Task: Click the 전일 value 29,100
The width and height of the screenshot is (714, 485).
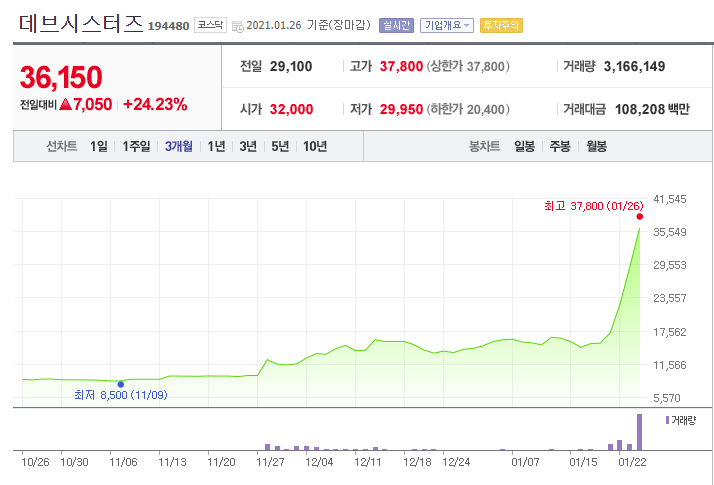Action: [x=291, y=66]
